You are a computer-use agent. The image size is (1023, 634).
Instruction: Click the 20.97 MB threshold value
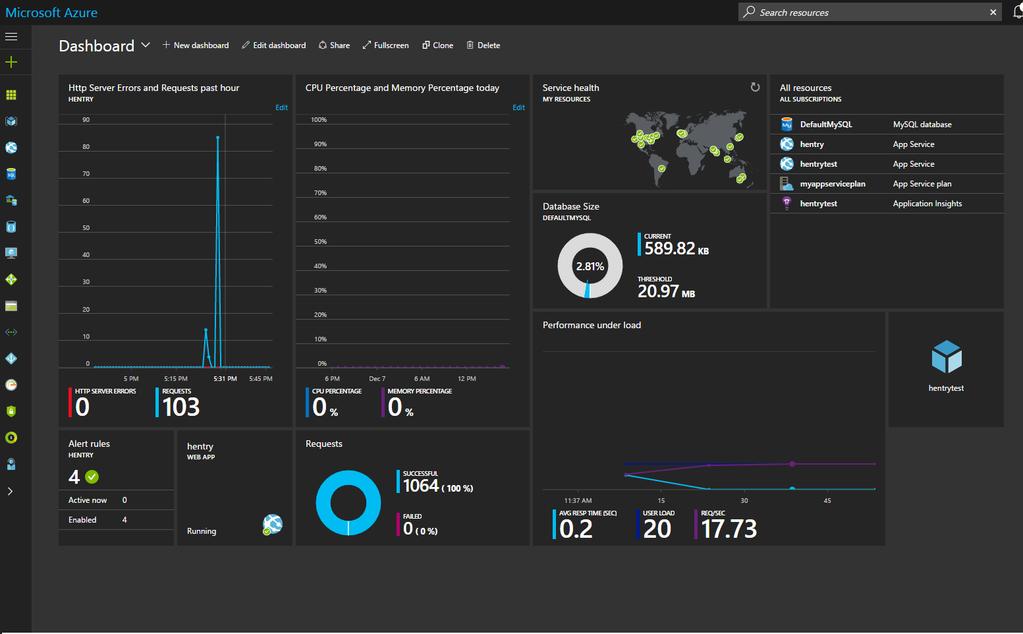coord(666,291)
